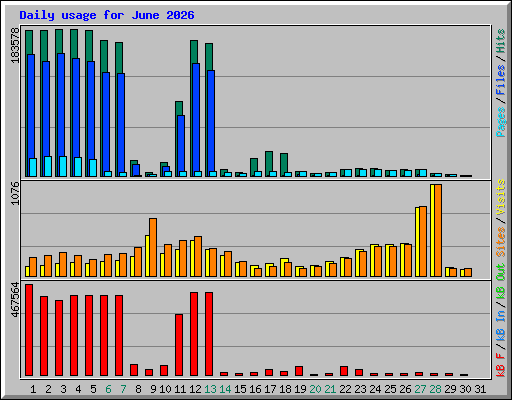Click the 1076 visits axis value

[15, 193]
